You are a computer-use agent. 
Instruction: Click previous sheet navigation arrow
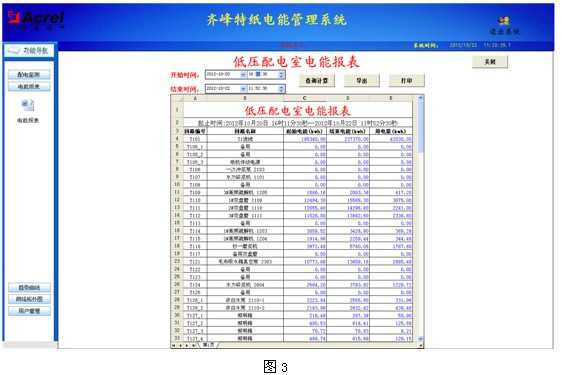181,346
